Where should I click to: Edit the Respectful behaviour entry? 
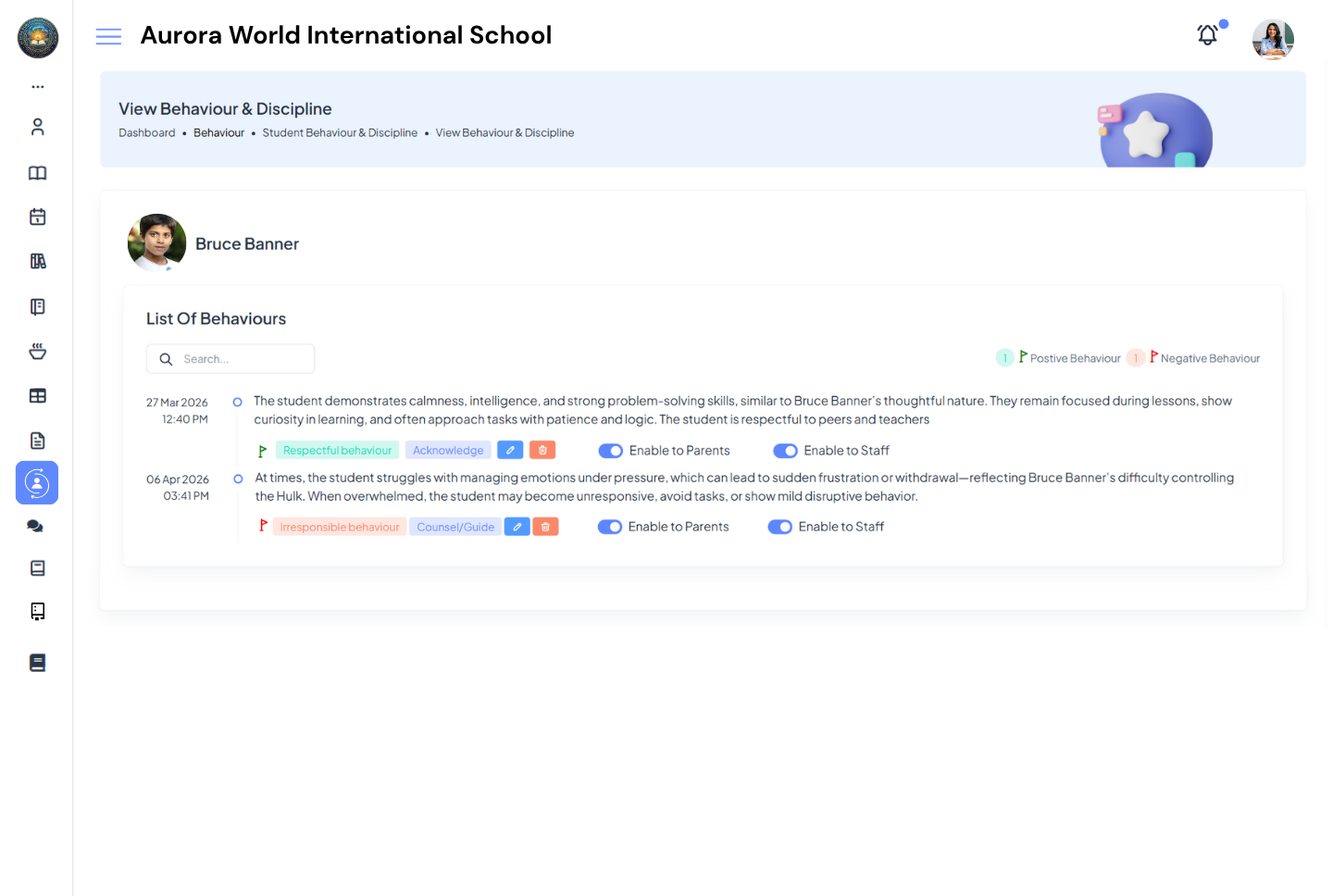(x=510, y=451)
